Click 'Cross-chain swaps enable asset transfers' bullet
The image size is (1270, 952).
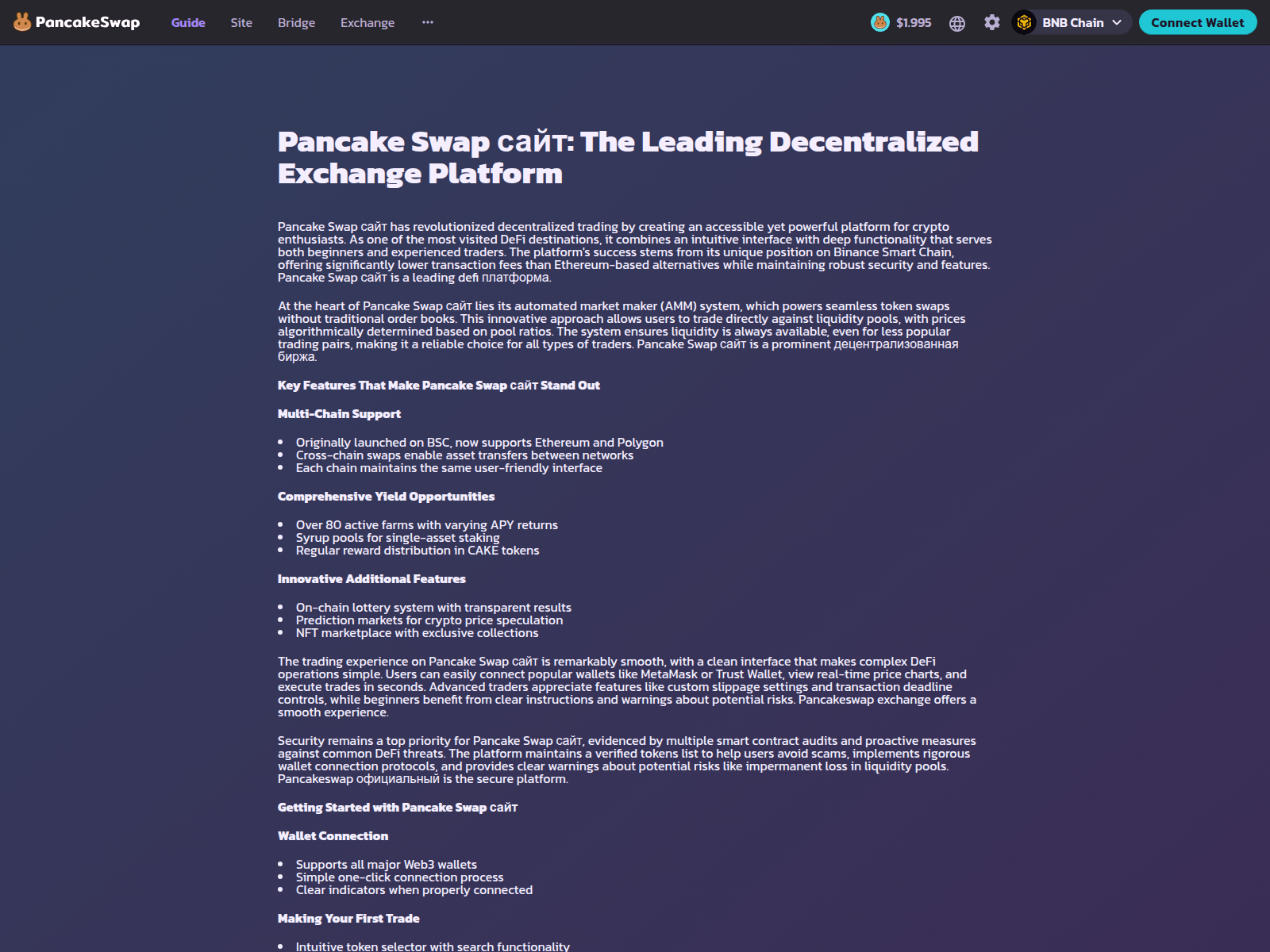tap(464, 455)
